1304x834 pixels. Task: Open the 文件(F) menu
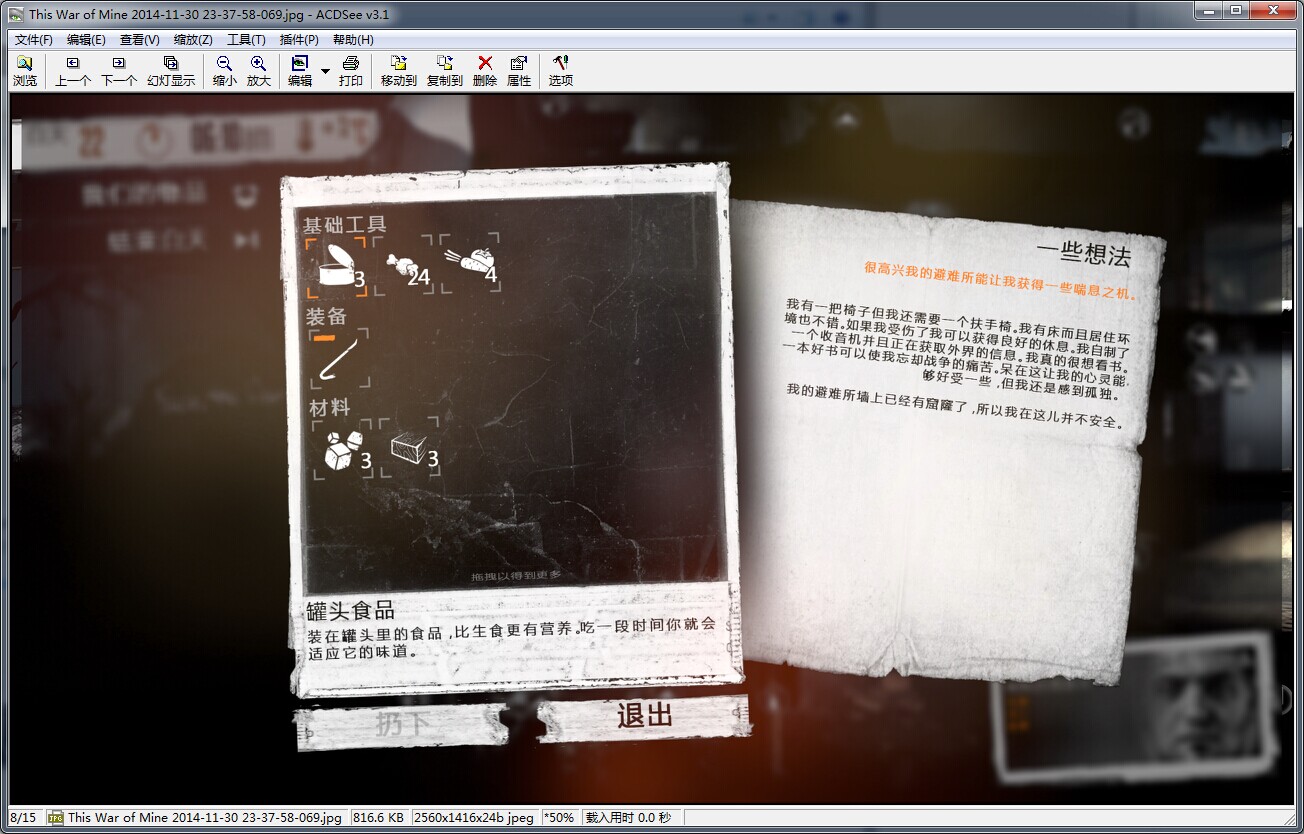[34, 40]
